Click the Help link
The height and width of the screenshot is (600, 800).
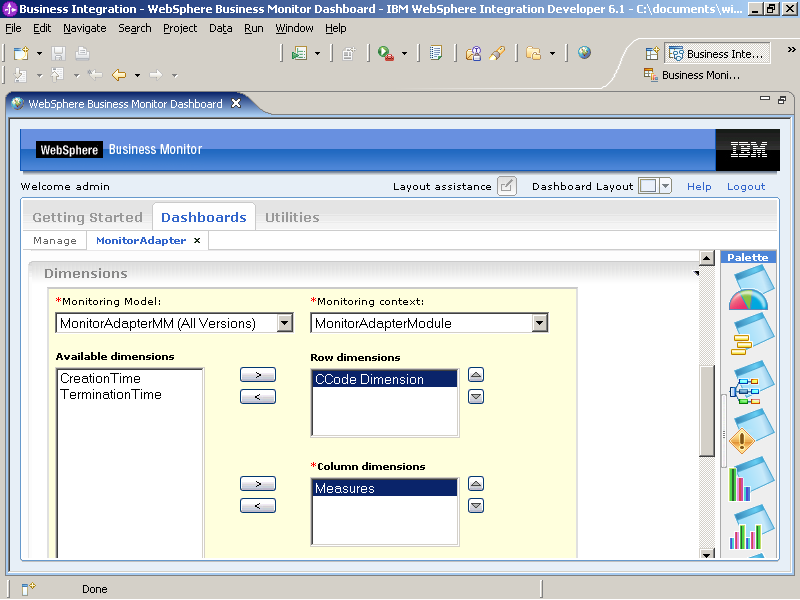coord(699,187)
